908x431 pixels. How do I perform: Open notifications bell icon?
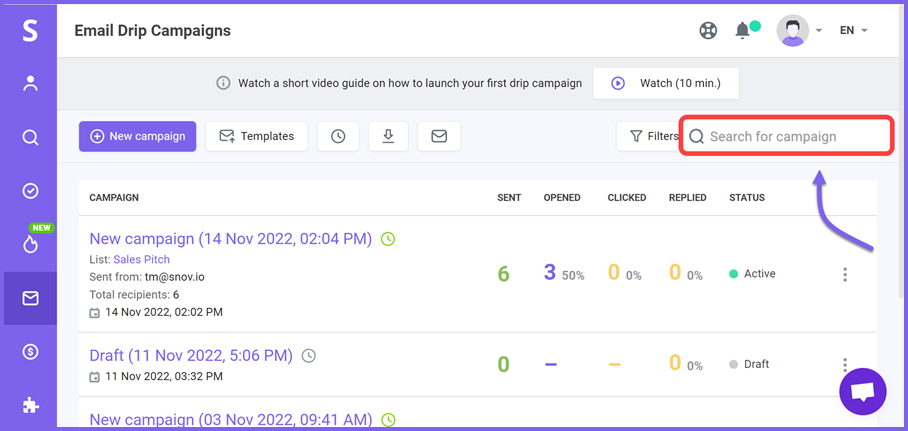coord(742,30)
